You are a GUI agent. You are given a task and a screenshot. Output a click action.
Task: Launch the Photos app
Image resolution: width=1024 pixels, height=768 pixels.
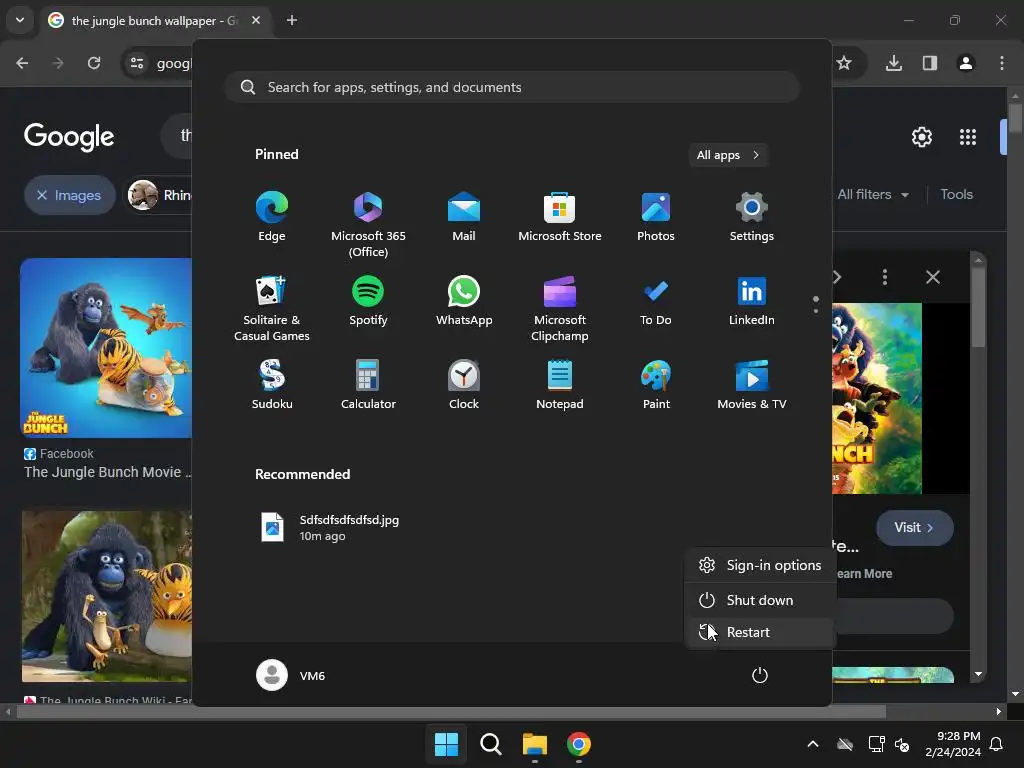click(656, 217)
